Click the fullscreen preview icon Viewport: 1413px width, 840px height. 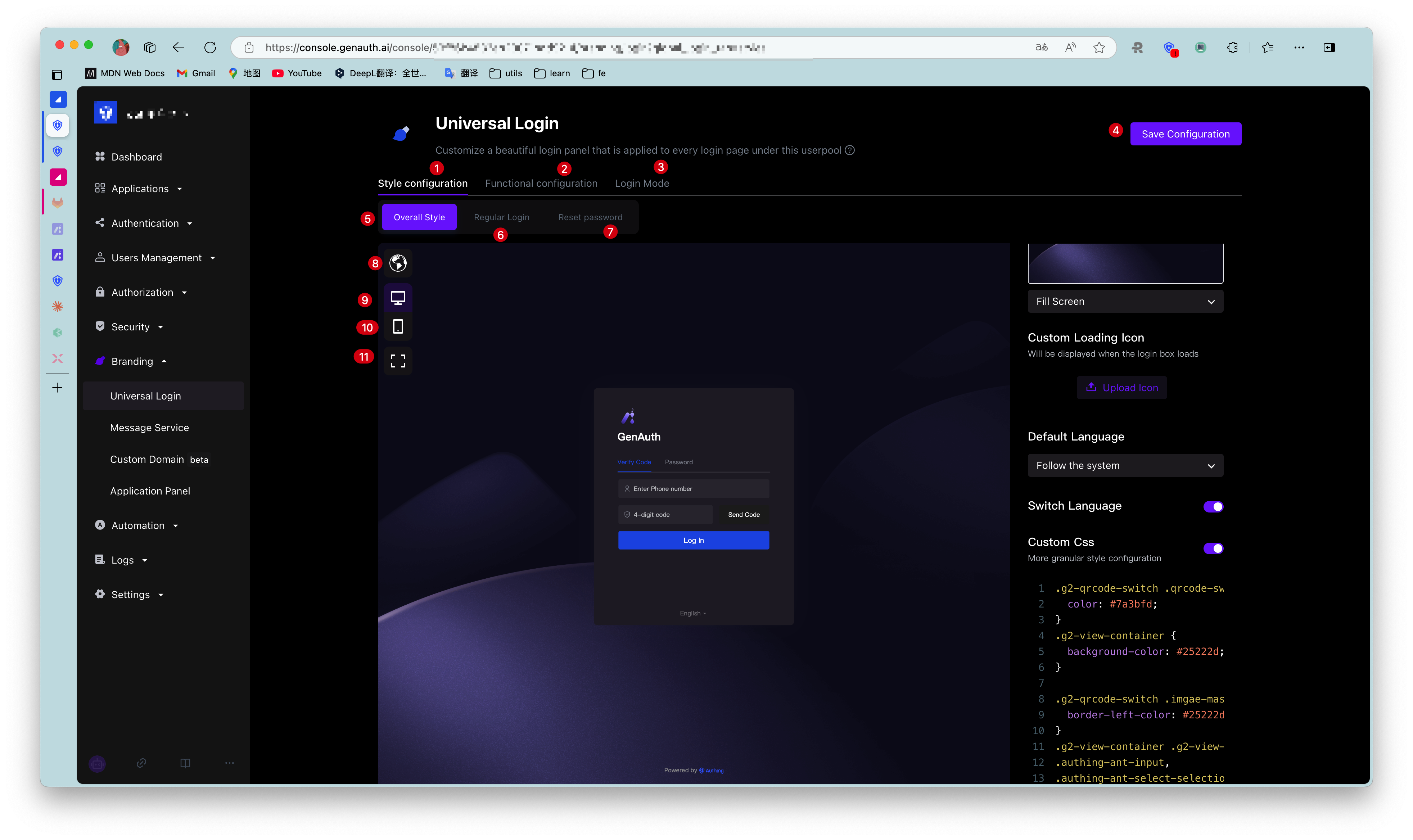tap(398, 361)
